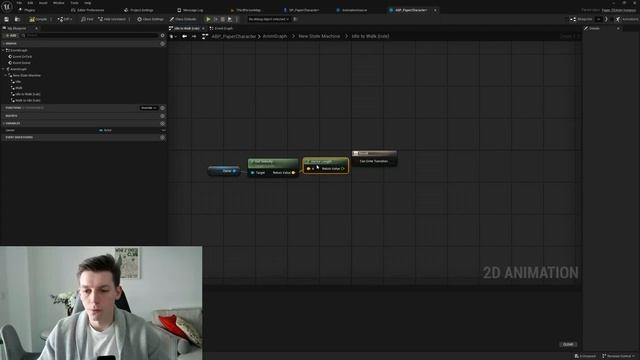Add a new function with plus icon
This screenshot has height=360, width=640.
[x=162, y=108]
